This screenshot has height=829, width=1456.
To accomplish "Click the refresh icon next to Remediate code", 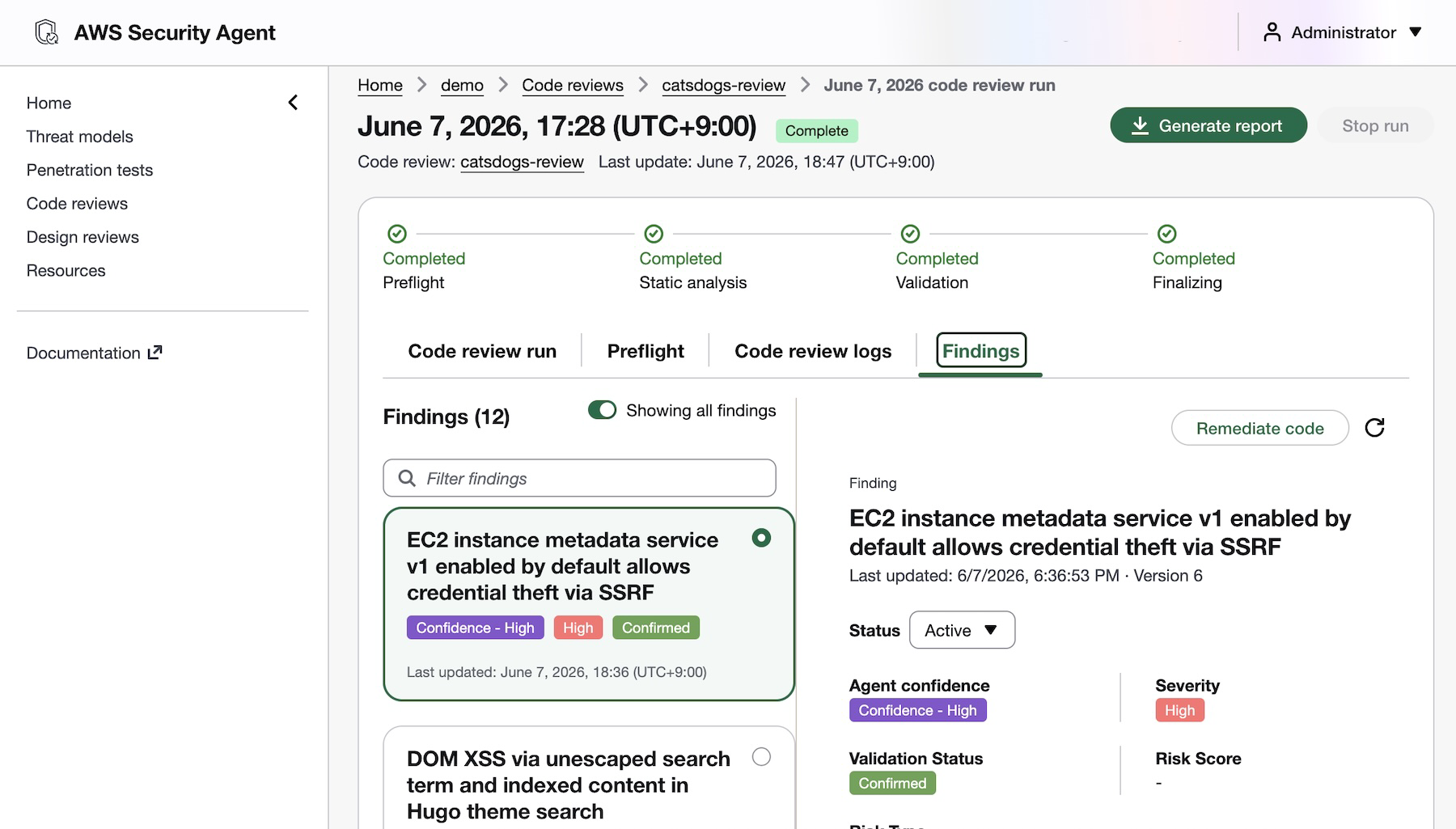I will tap(1374, 428).
